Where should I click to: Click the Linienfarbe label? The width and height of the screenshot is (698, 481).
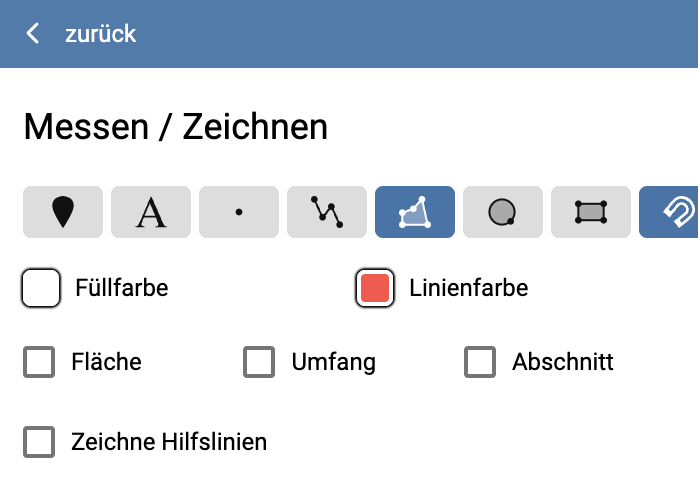pos(468,289)
